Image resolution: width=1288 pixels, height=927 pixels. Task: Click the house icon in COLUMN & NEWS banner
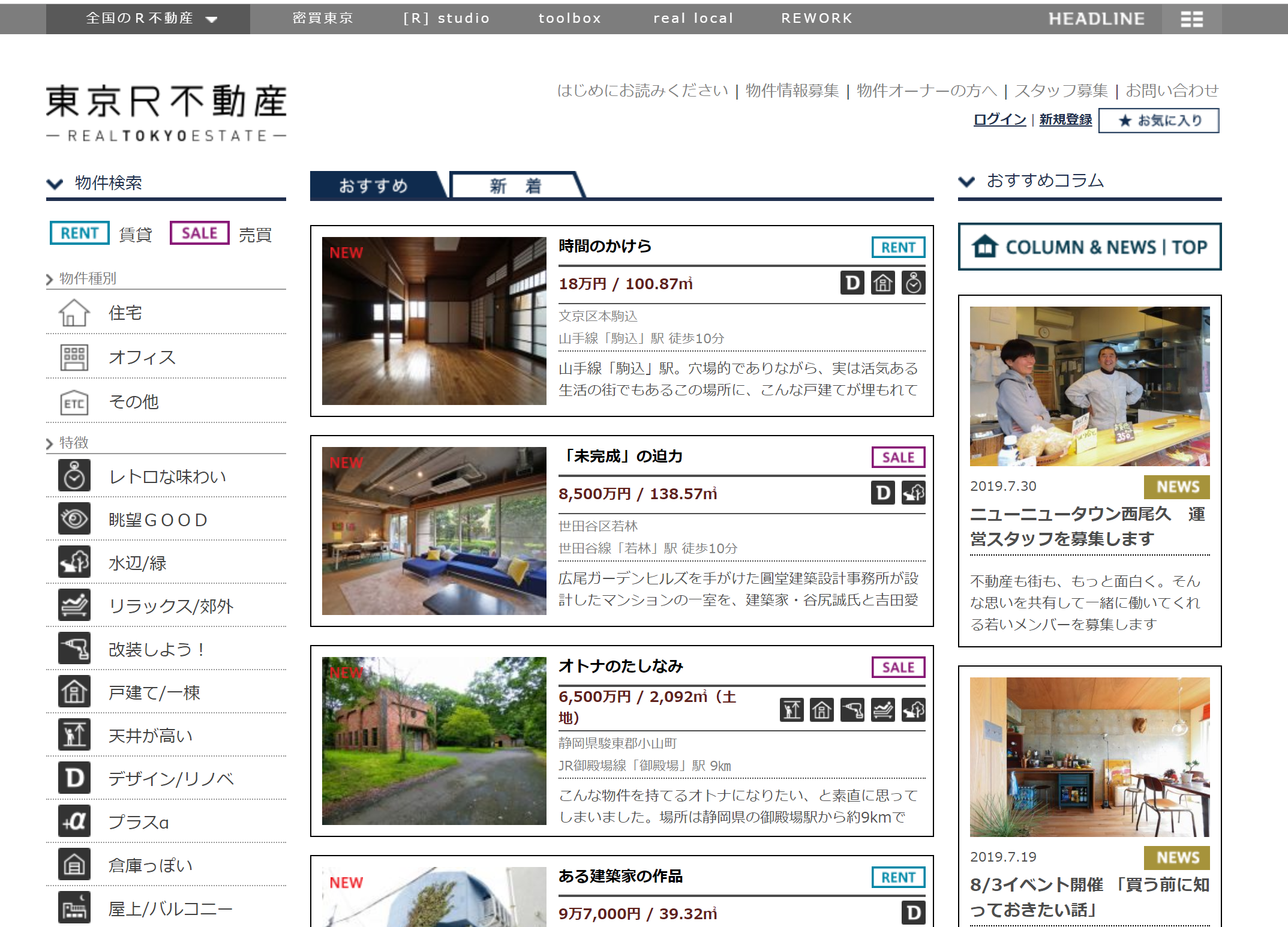(x=985, y=247)
